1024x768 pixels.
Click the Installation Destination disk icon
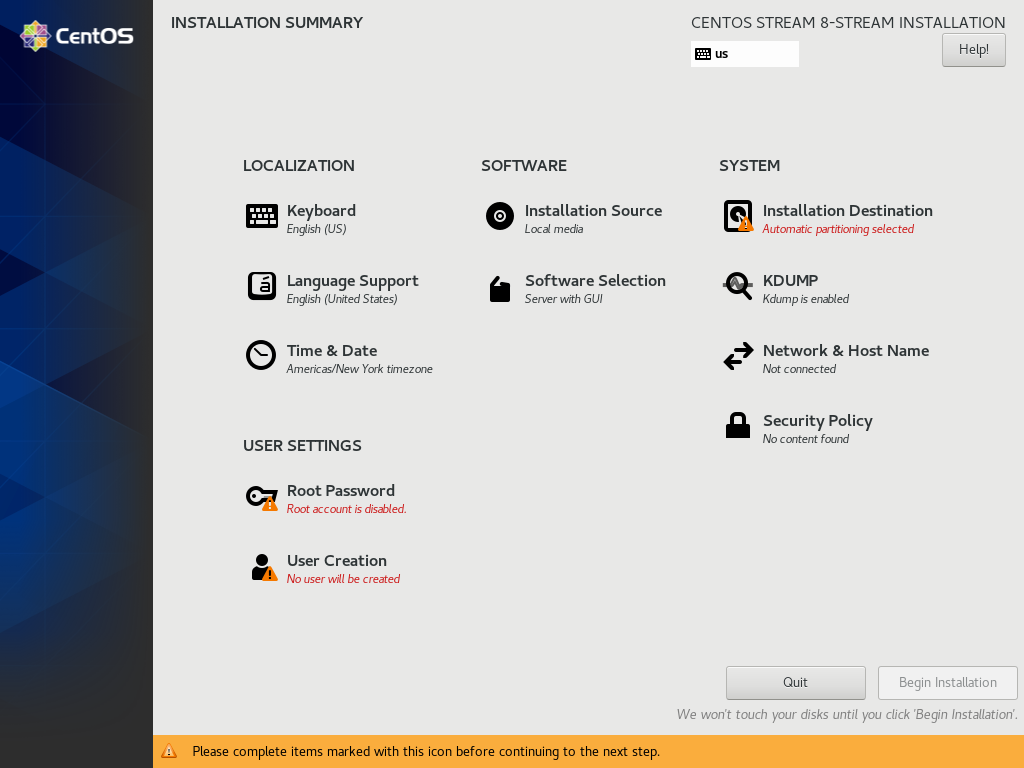tap(738, 216)
